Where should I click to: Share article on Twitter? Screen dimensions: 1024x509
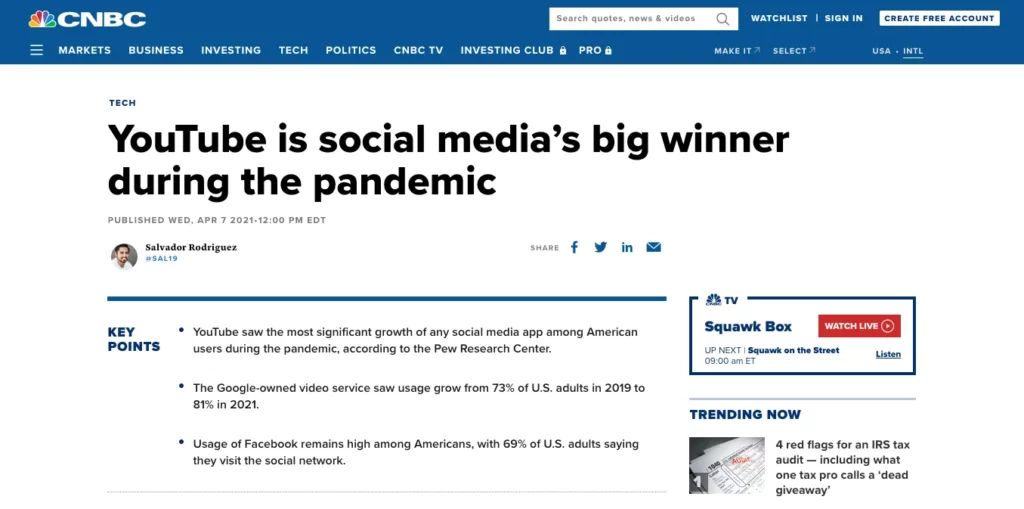pos(600,247)
